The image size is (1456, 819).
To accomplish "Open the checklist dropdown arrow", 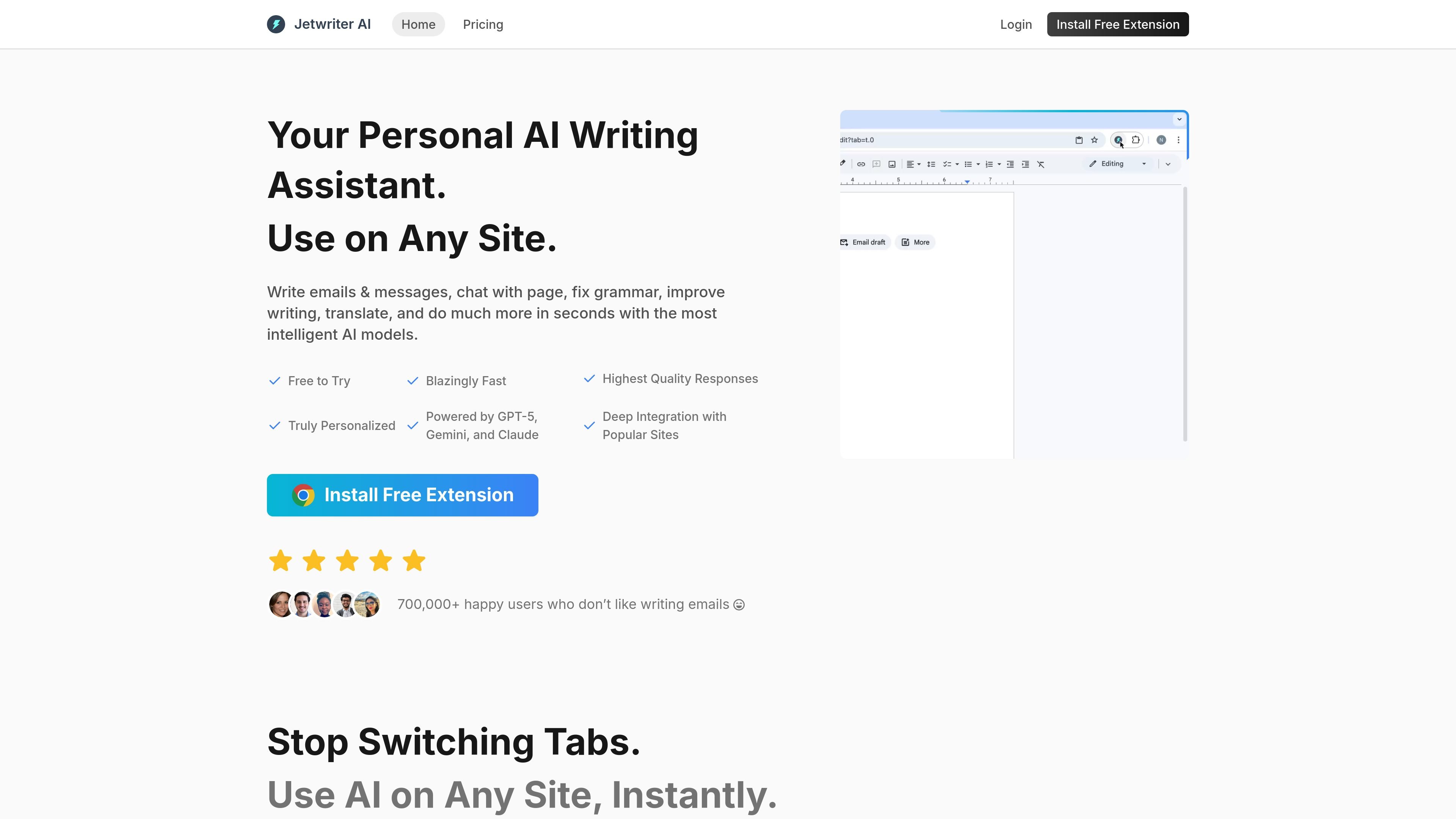I will [x=957, y=165].
